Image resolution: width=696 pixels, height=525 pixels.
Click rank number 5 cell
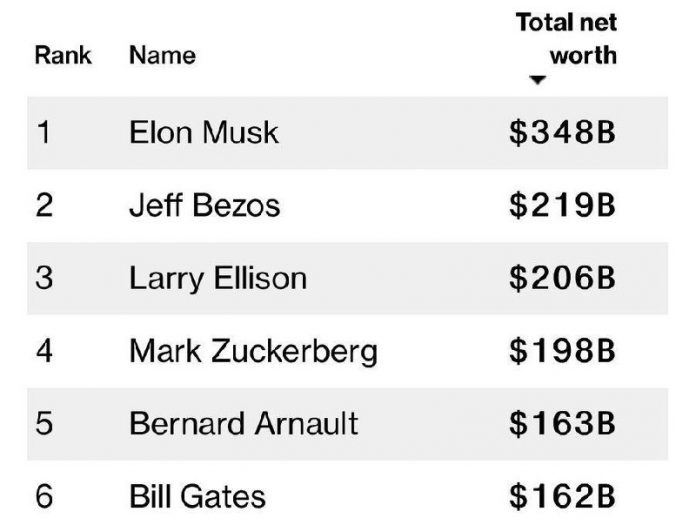click(x=43, y=422)
